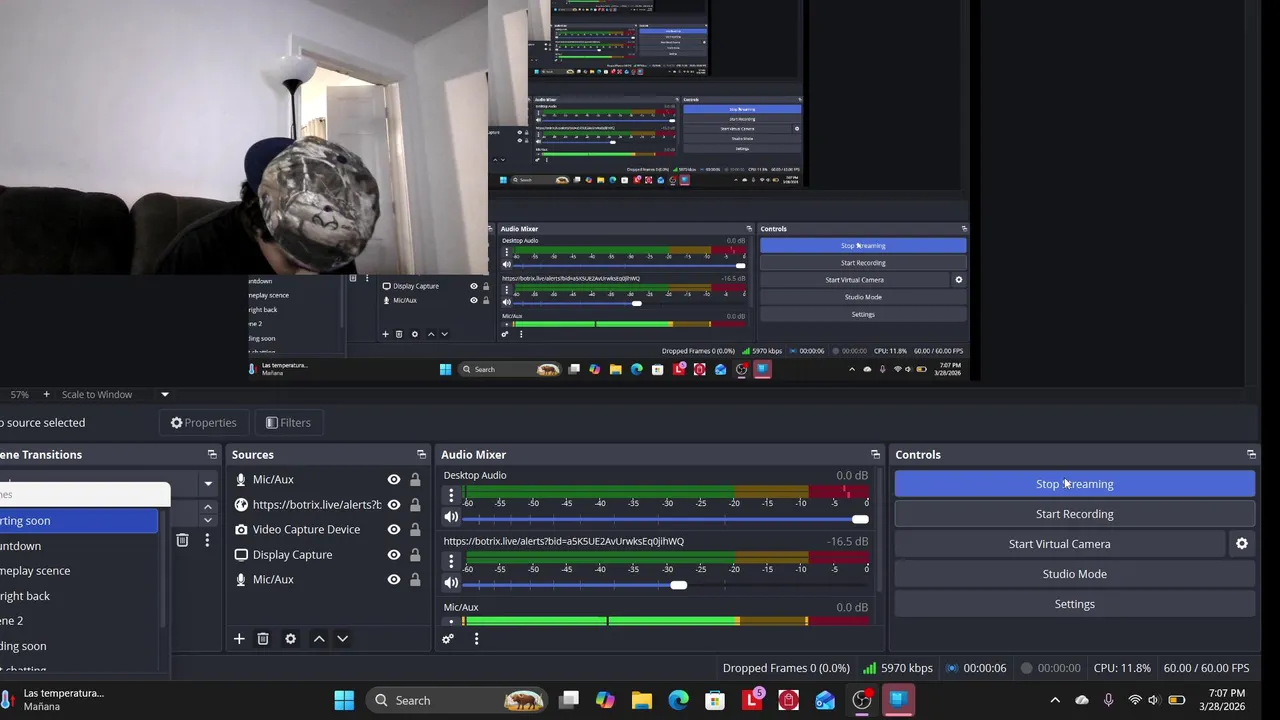The image size is (1280, 720).
Task: Open Desktop Audio three-dot options menu
Action: (x=451, y=495)
